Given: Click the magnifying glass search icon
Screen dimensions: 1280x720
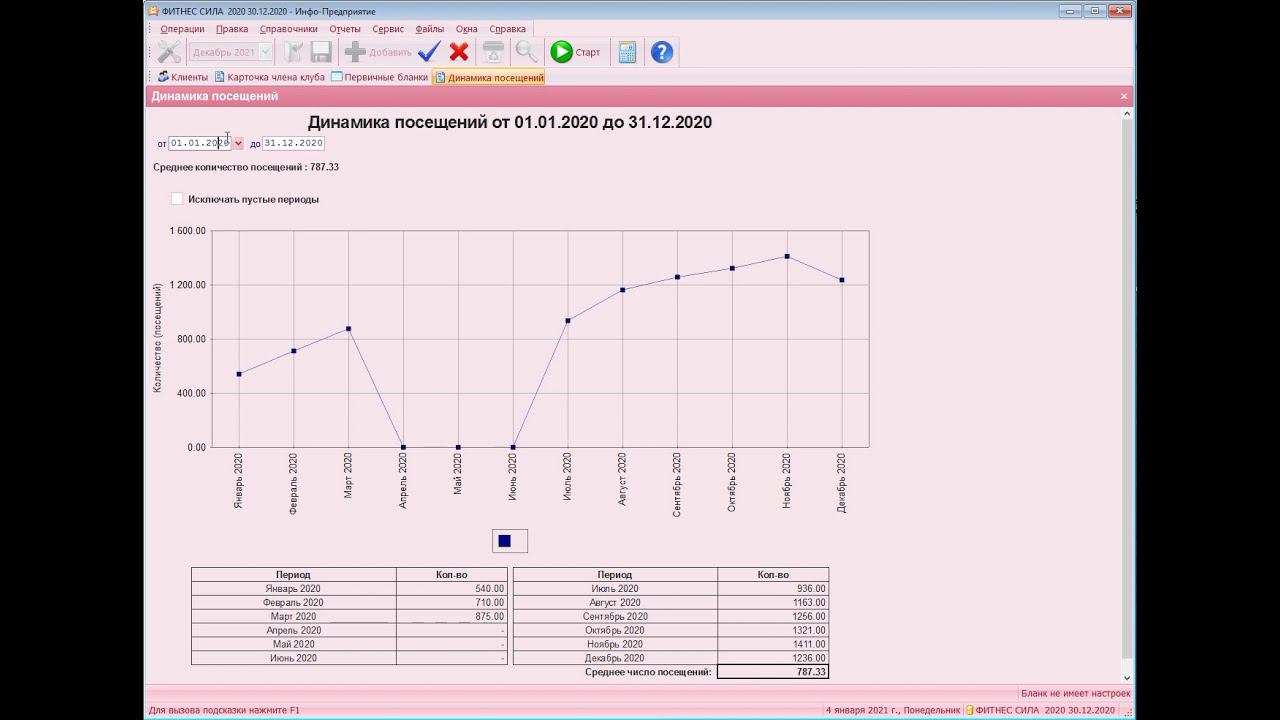Looking at the screenshot, I should pos(526,52).
